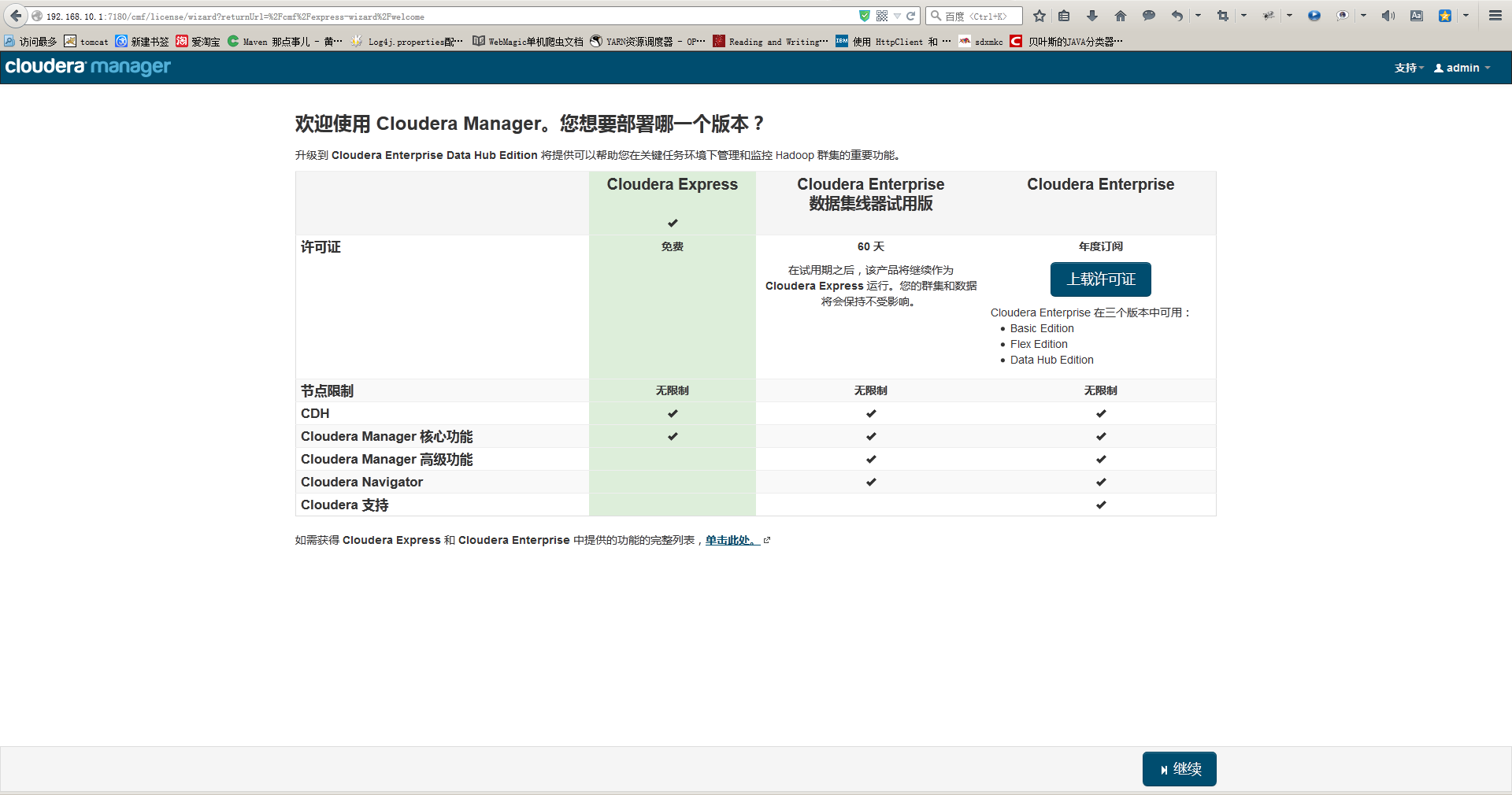1512x795 pixels.
Task: Open dropdown next to crop icon
Action: tap(1243, 16)
